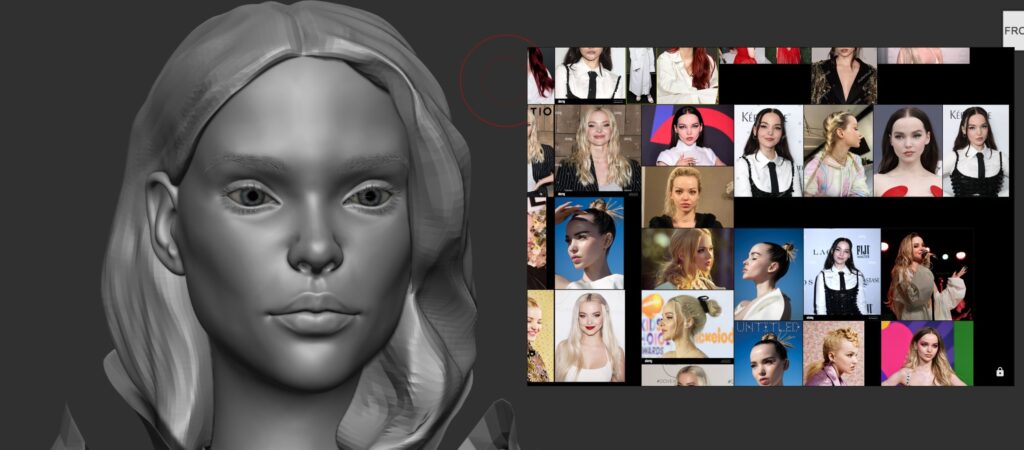Select the blue-background profile with white blazer

[x=768, y=274]
